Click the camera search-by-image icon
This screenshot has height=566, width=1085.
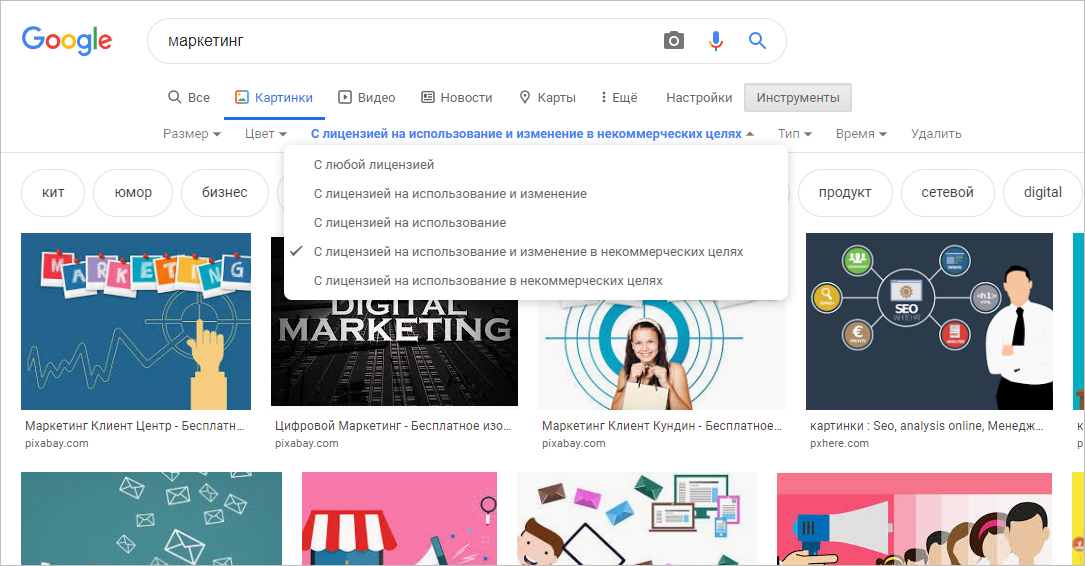[674, 41]
